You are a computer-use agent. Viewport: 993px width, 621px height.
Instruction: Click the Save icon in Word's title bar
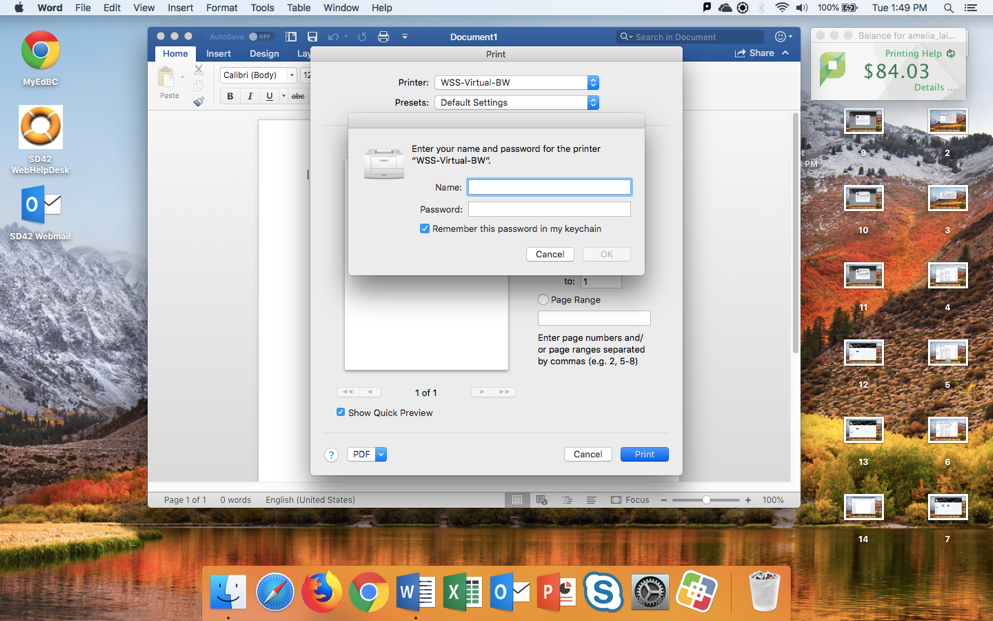point(312,37)
